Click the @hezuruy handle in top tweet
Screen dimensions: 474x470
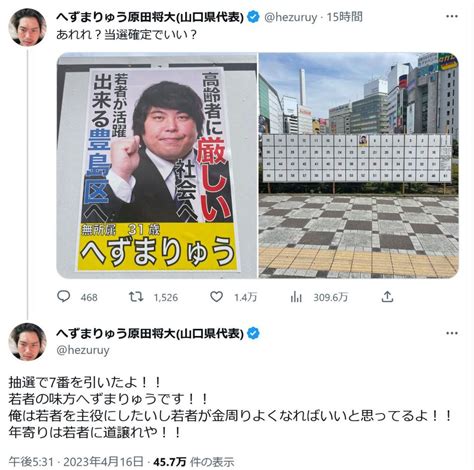click(291, 17)
